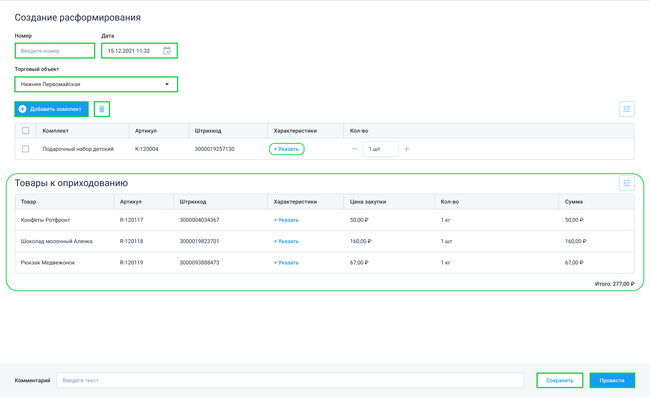Image resolution: width=650 pixels, height=397 pixels.
Task: Click the trash delete icon button
Action: (x=102, y=109)
